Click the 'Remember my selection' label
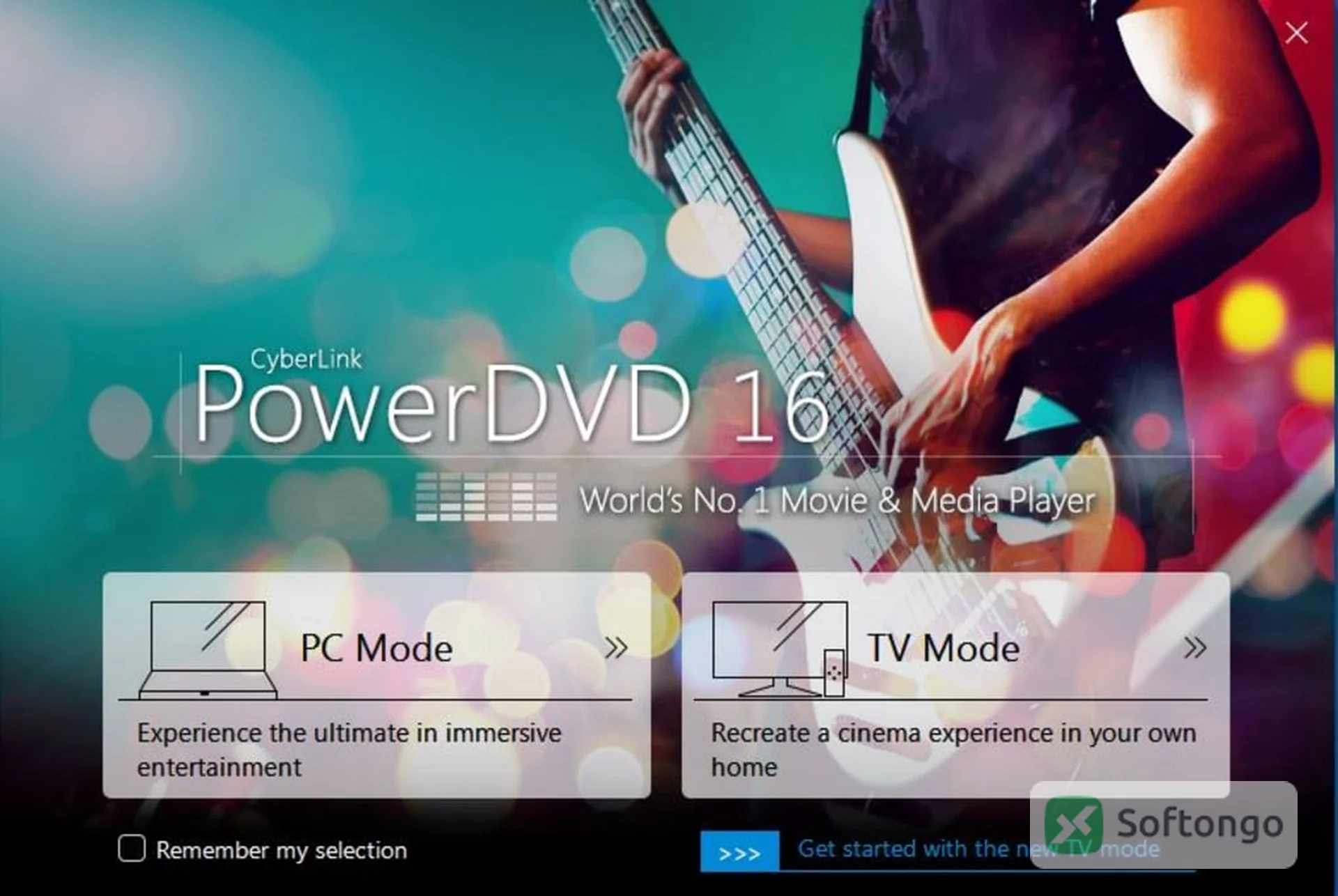 click(282, 850)
